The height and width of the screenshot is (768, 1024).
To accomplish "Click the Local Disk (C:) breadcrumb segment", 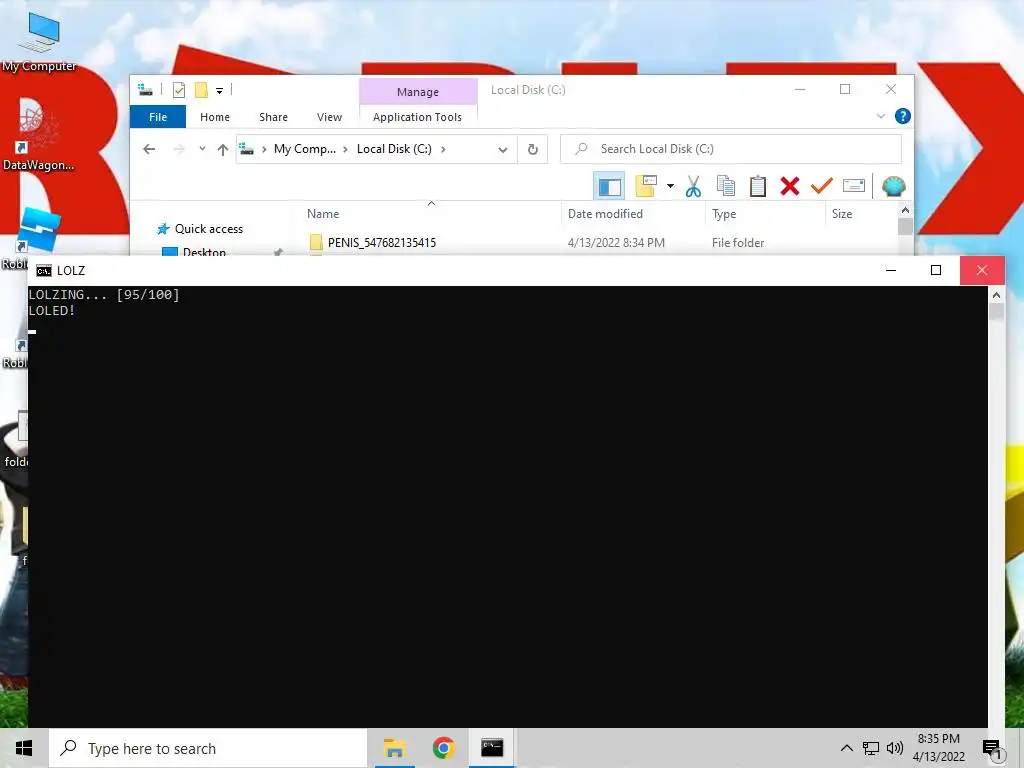I will click(x=394, y=149).
